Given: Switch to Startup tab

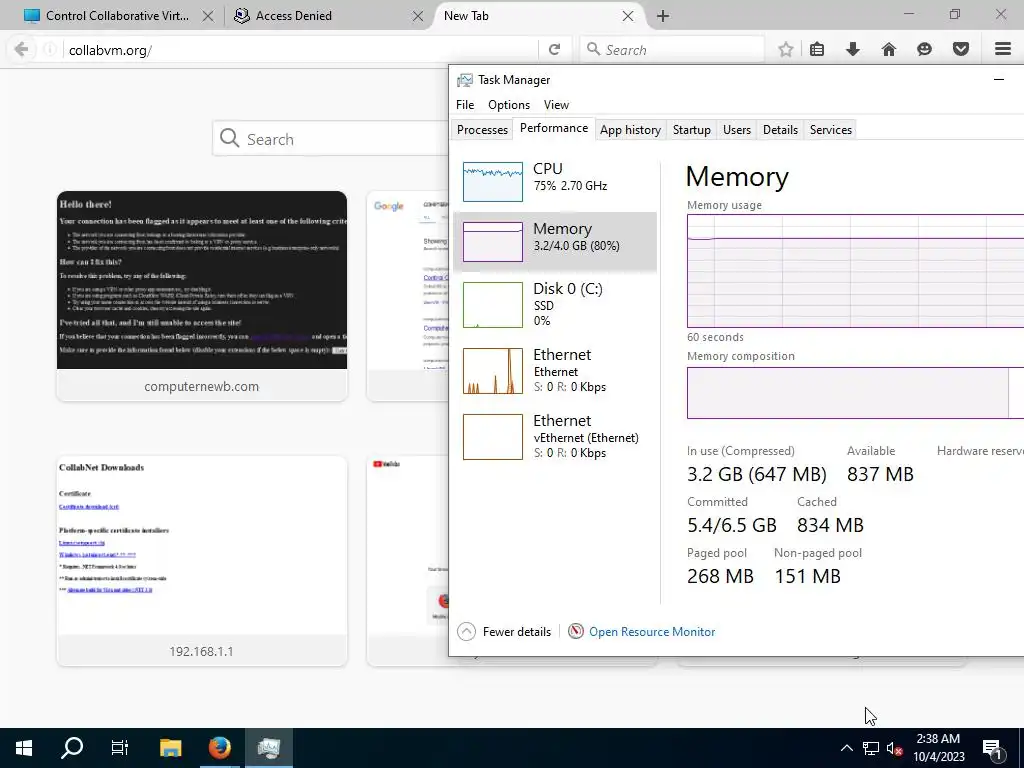Looking at the screenshot, I should [x=692, y=129].
